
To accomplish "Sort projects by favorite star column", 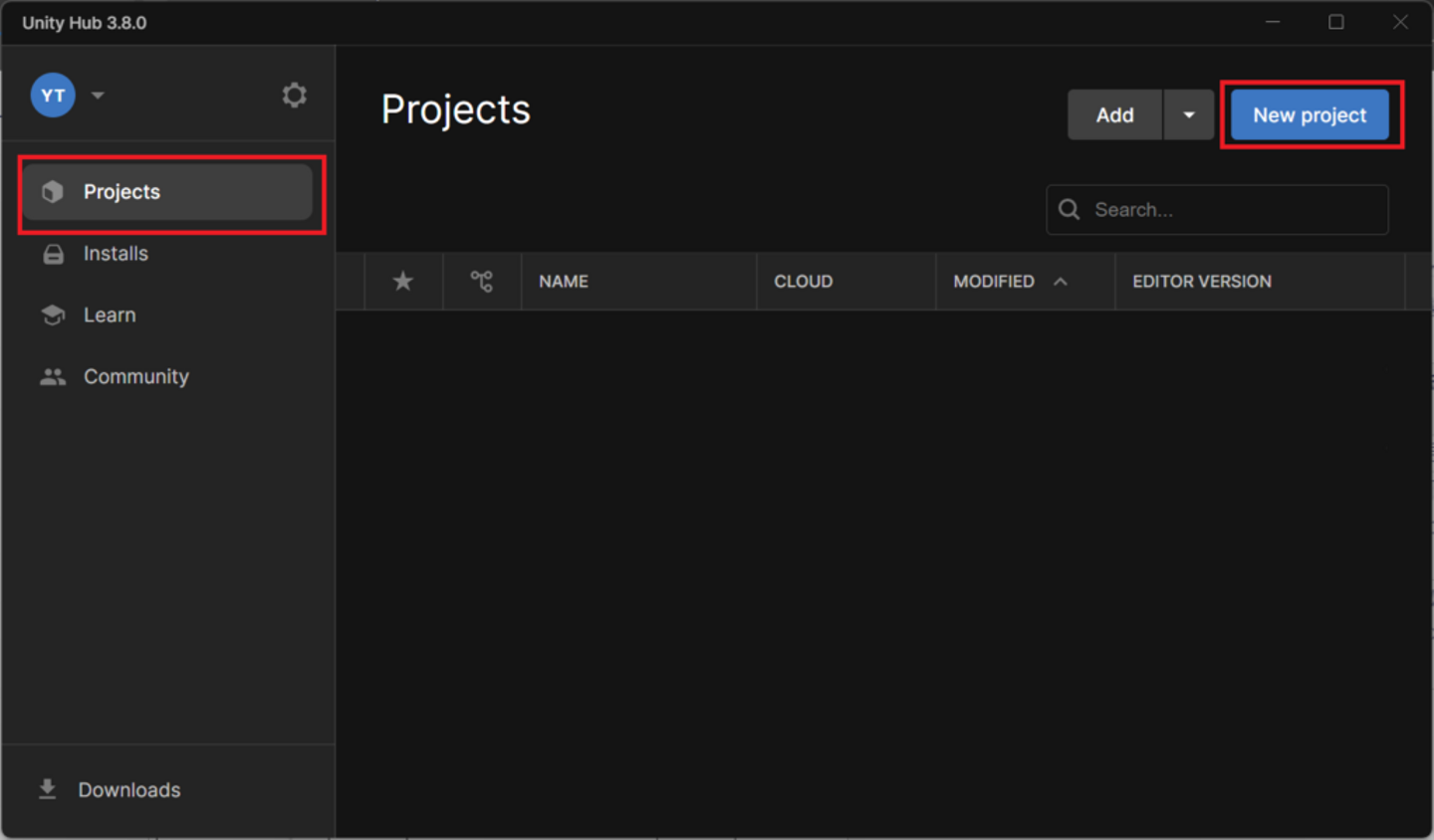I will point(403,282).
